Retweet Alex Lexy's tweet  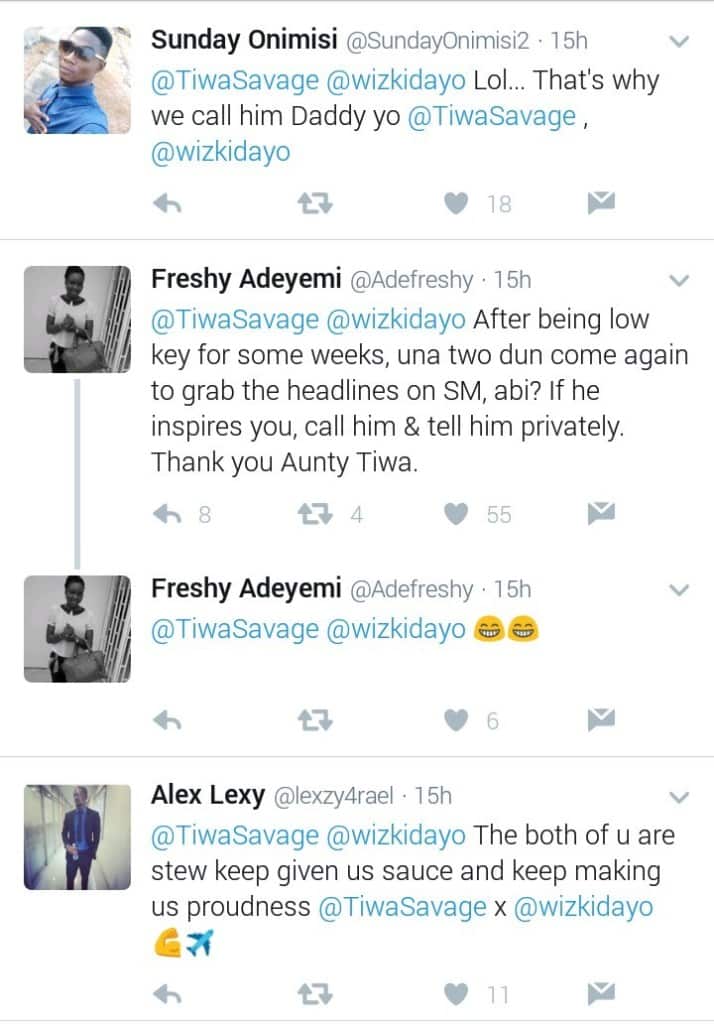(316, 994)
